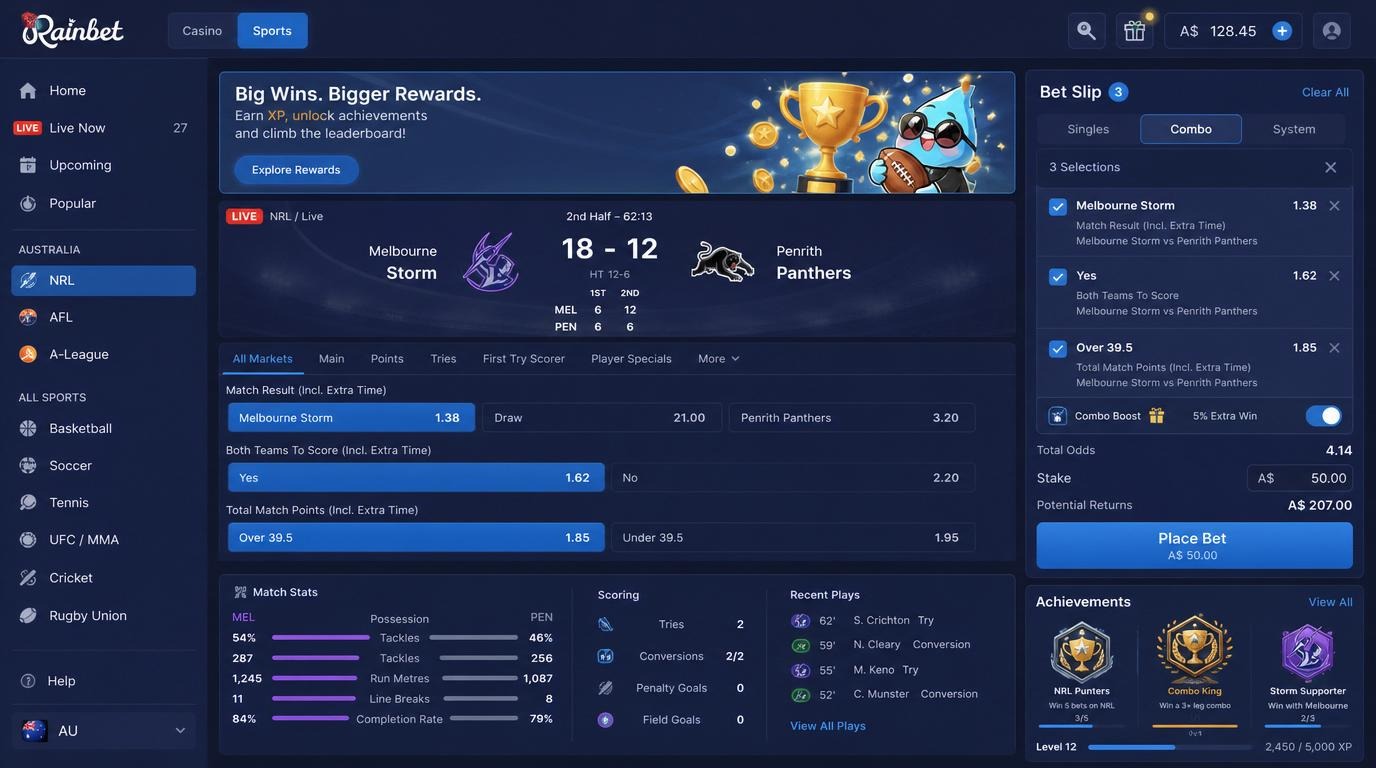Click the Rainbet logo
This screenshot has height=768, width=1376.
click(x=73, y=31)
